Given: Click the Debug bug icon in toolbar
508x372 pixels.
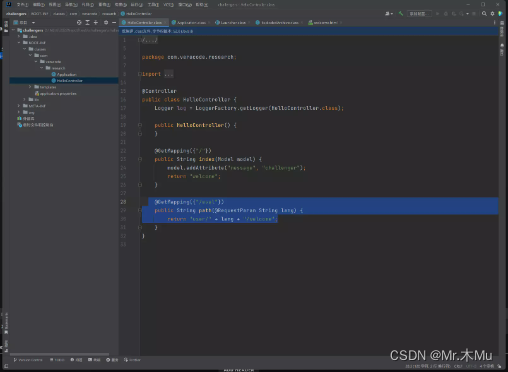Looking at the screenshot, I should tap(446, 14).
